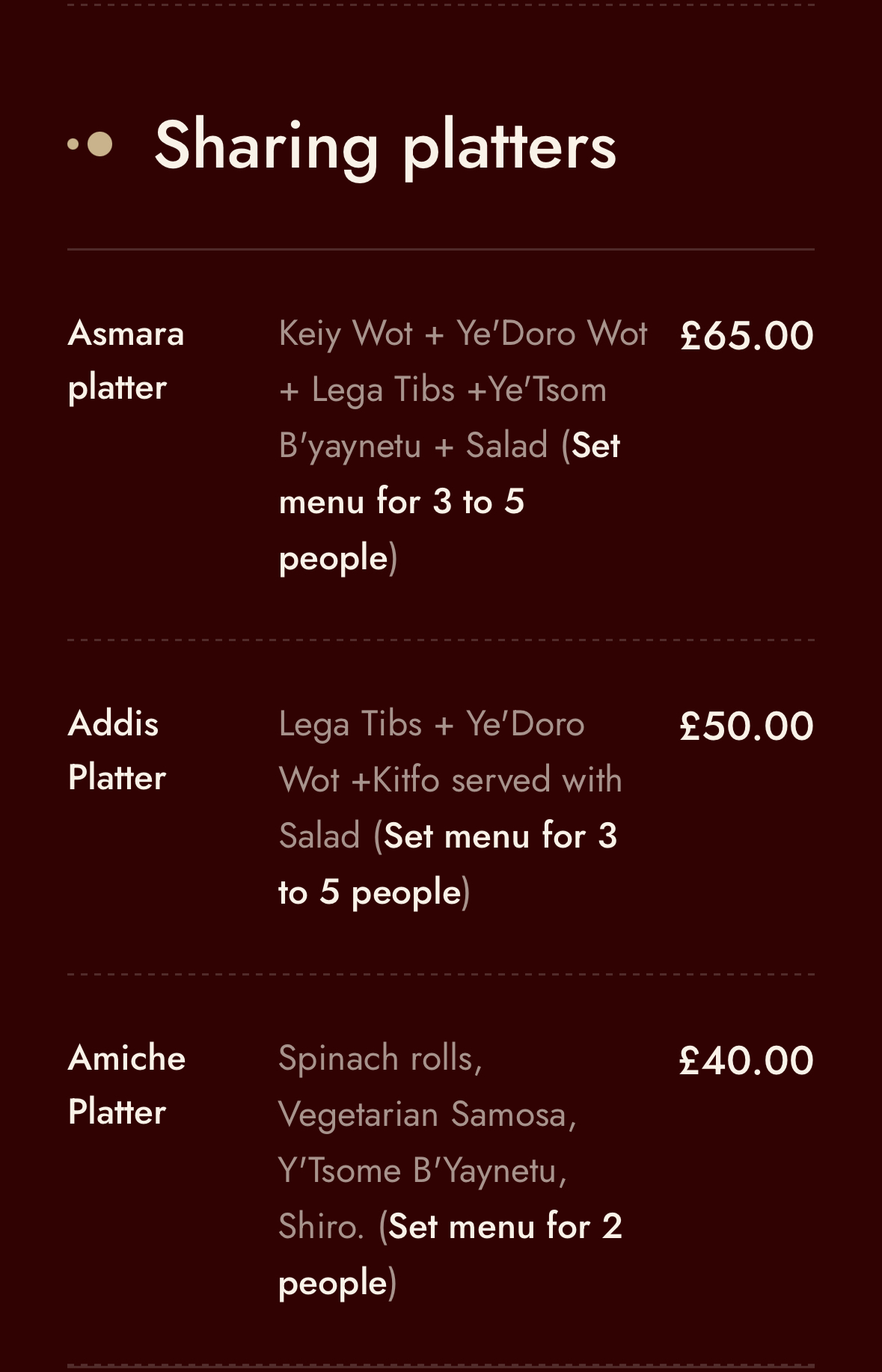882x1372 pixels.
Task: Click the £50.00 price
Action: 746,726
